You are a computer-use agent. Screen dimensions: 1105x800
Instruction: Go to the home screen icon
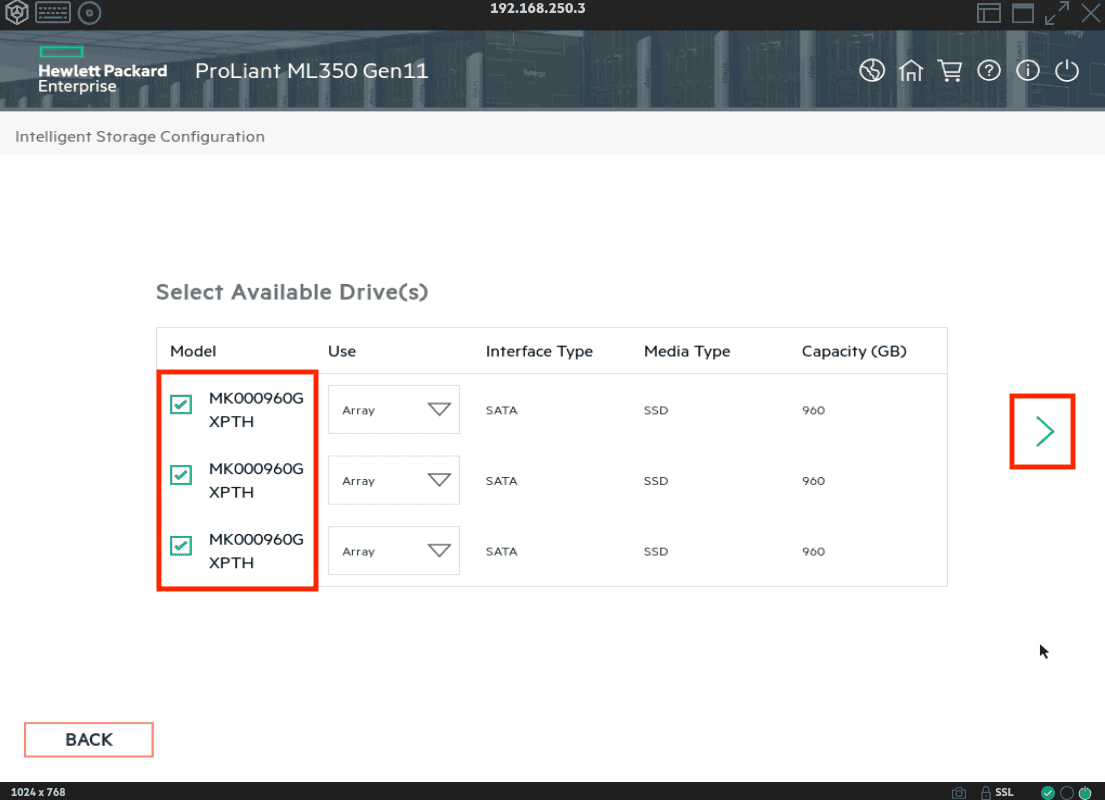[910, 71]
